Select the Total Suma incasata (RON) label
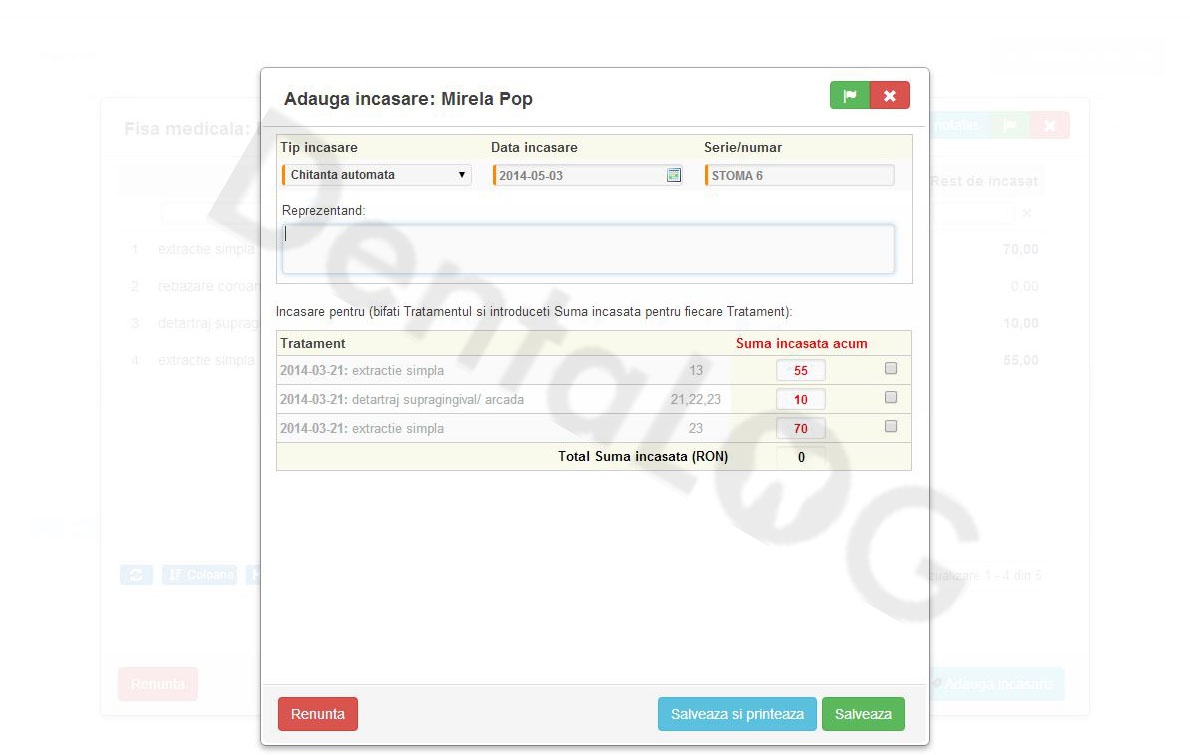Screen dimensions: 1190x755 tap(643, 456)
